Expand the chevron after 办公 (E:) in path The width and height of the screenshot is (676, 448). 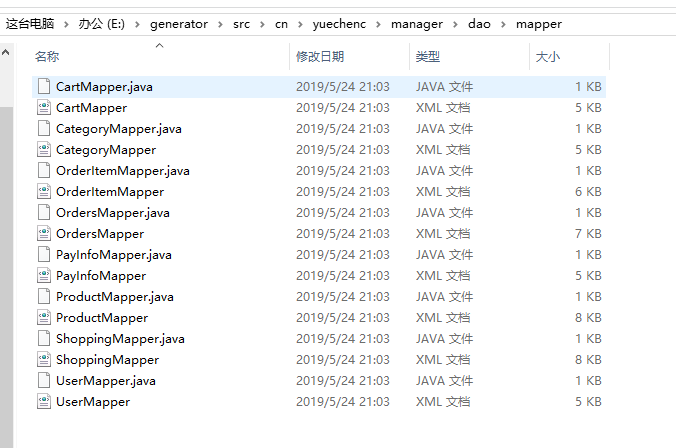(x=137, y=24)
